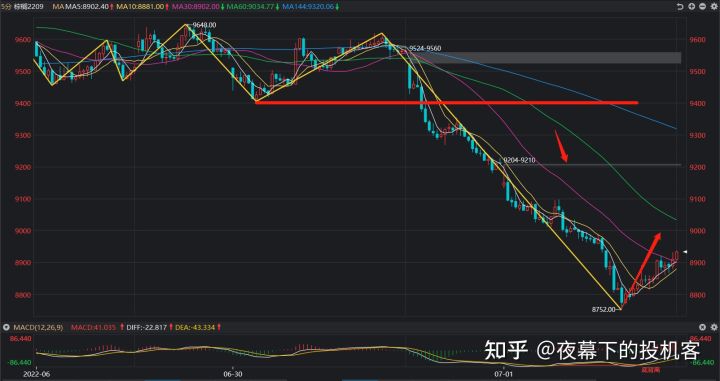The width and height of the screenshot is (720, 381).
Task: Open main chart settings gear icon
Action: tap(713, 7)
